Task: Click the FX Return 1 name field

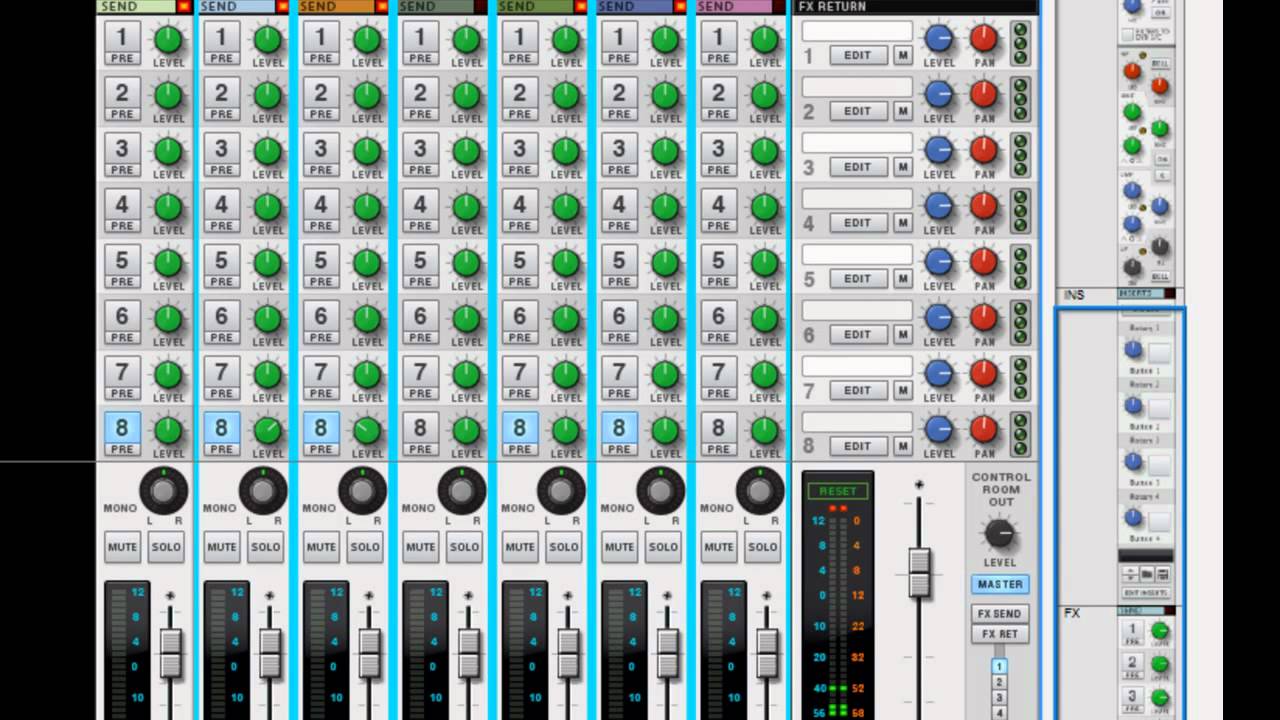Action: click(857, 32)
